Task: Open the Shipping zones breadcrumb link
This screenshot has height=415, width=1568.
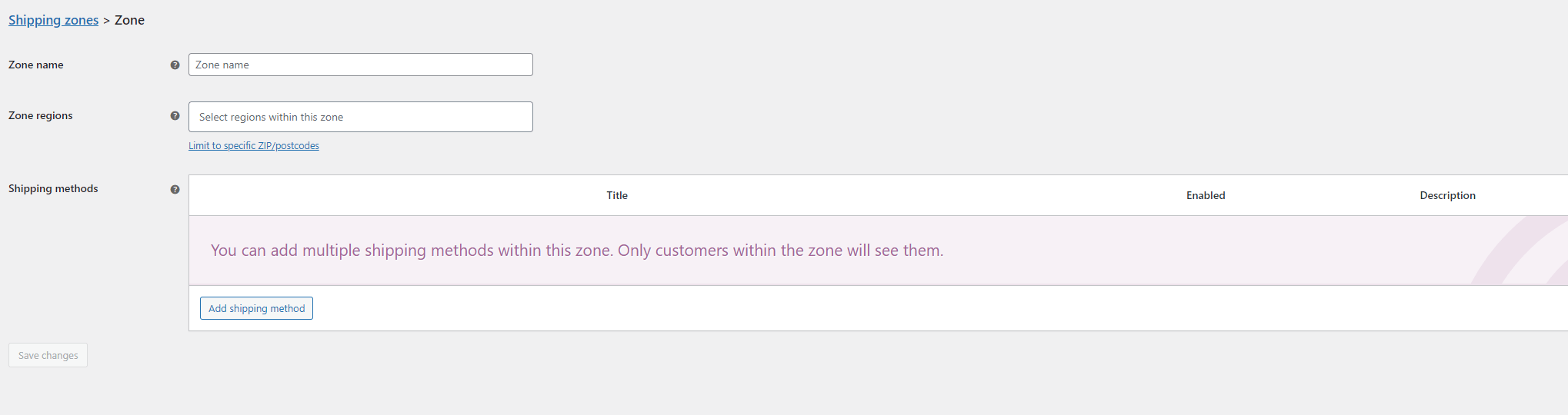Action: pos(53,20)
